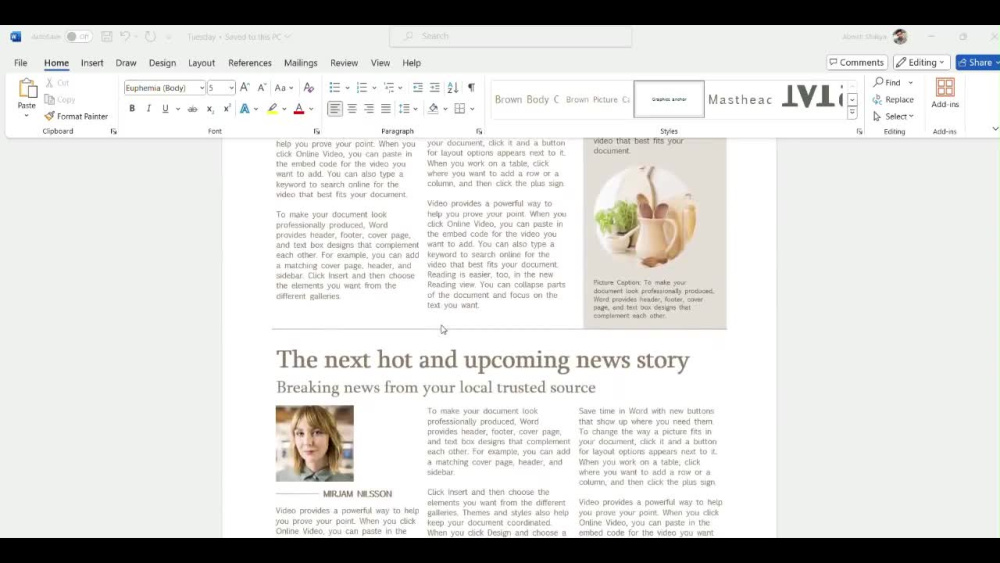Switch to the Design tab
This screenshot has height=563, width=1000.
pos(162,62)
